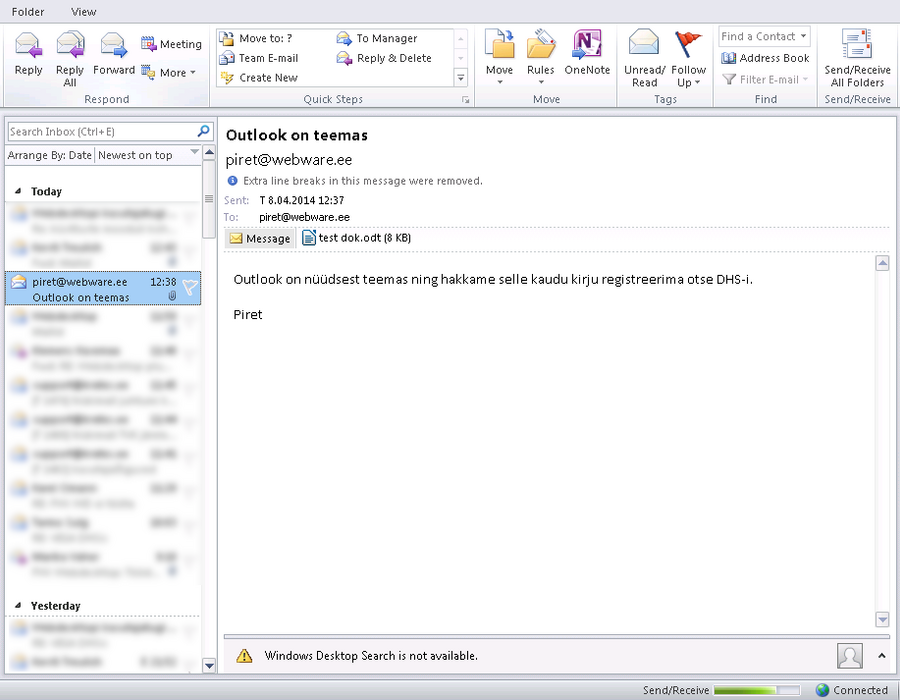Open the Move dropdown

coord(499,57)
